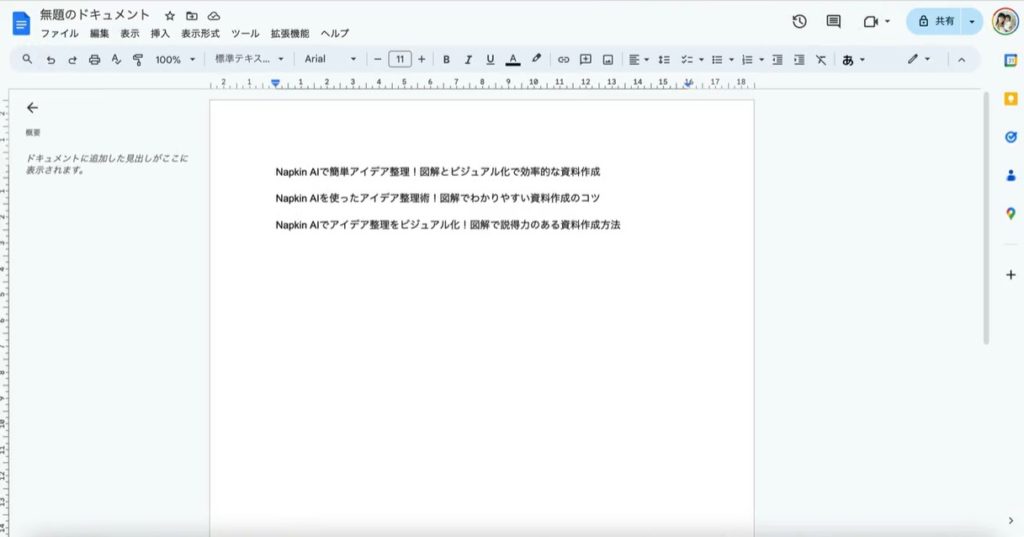Open Google Keep in side panel

(1010, 98)
